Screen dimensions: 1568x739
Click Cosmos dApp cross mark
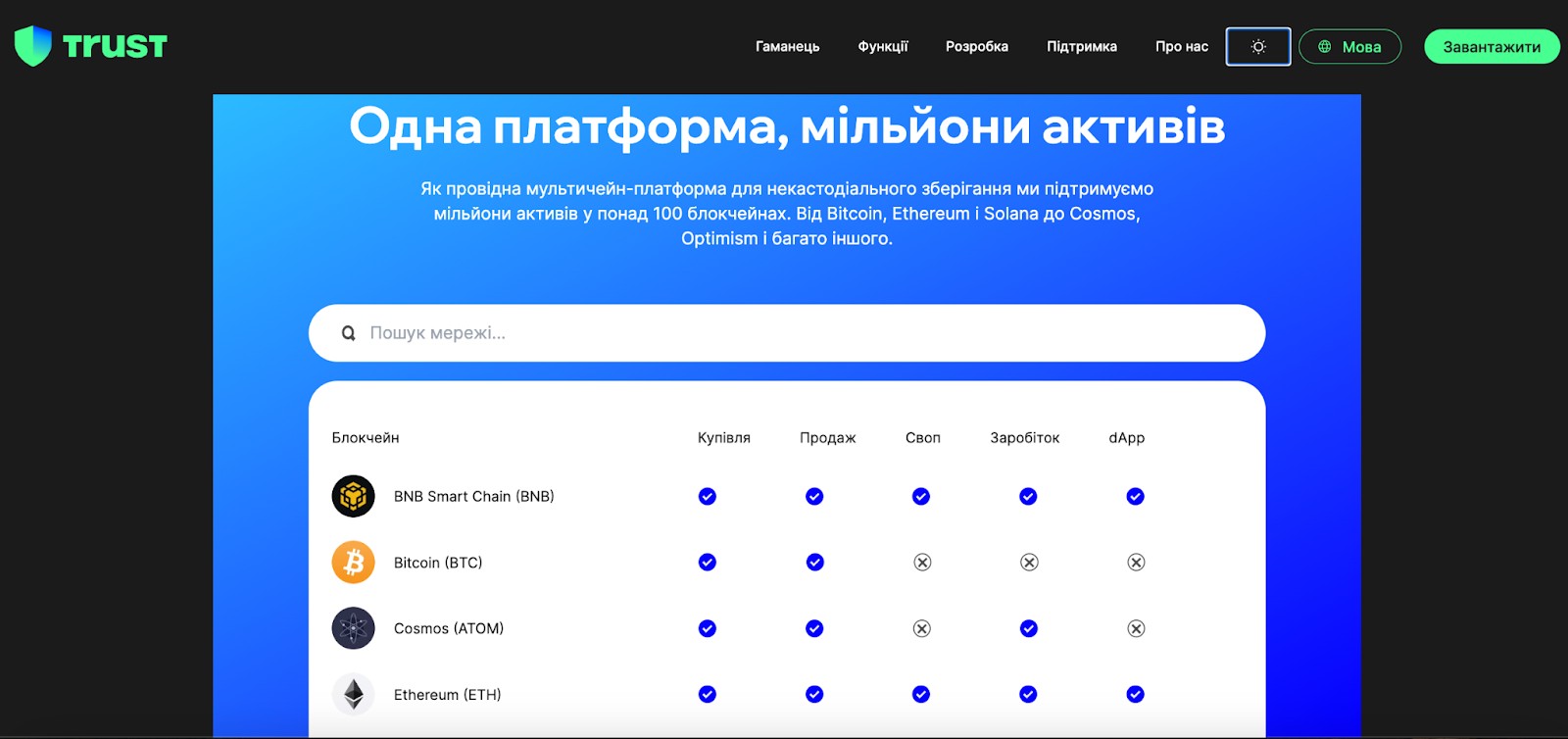coord(1136,628)
